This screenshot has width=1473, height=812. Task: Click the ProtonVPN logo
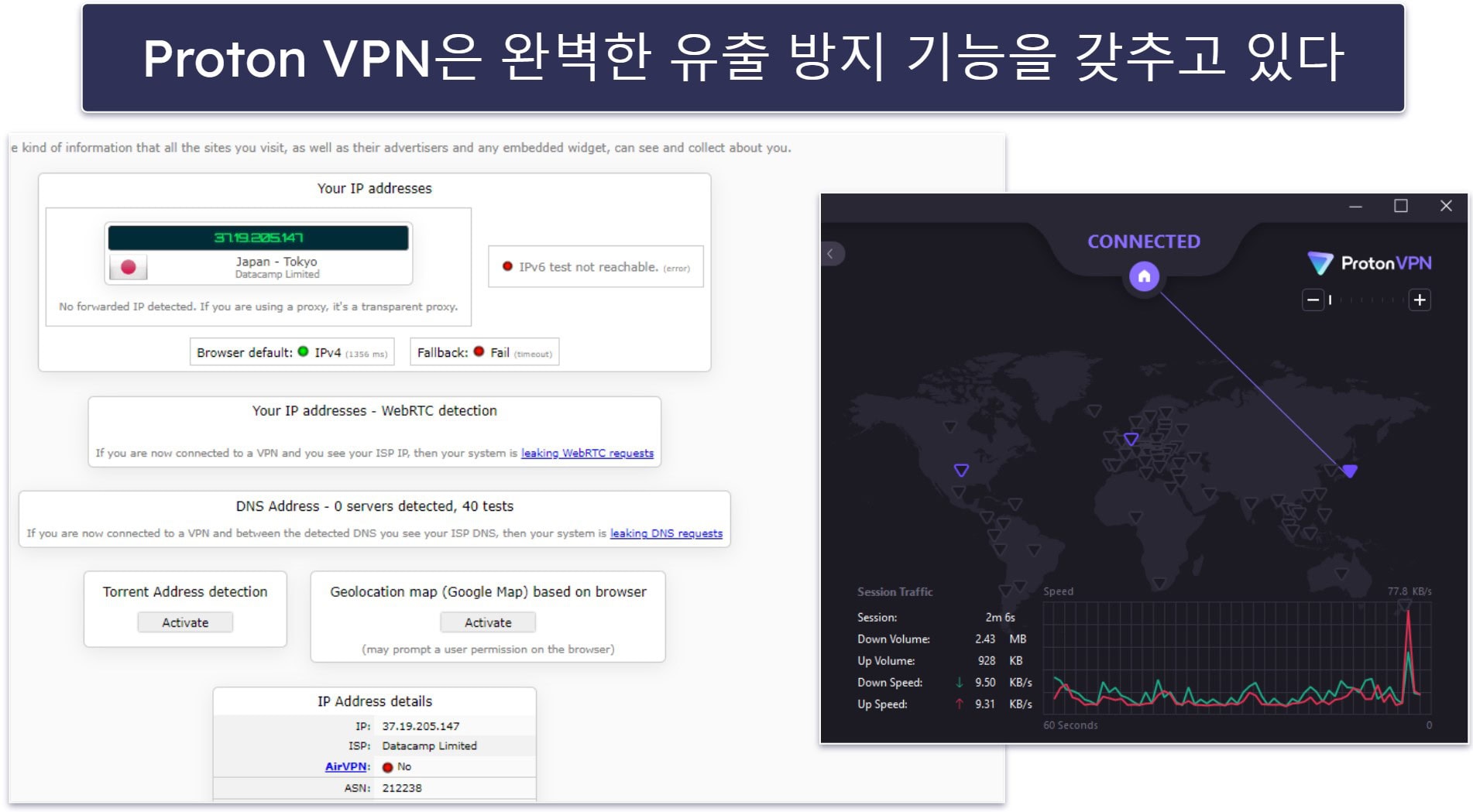(1369, 263)
